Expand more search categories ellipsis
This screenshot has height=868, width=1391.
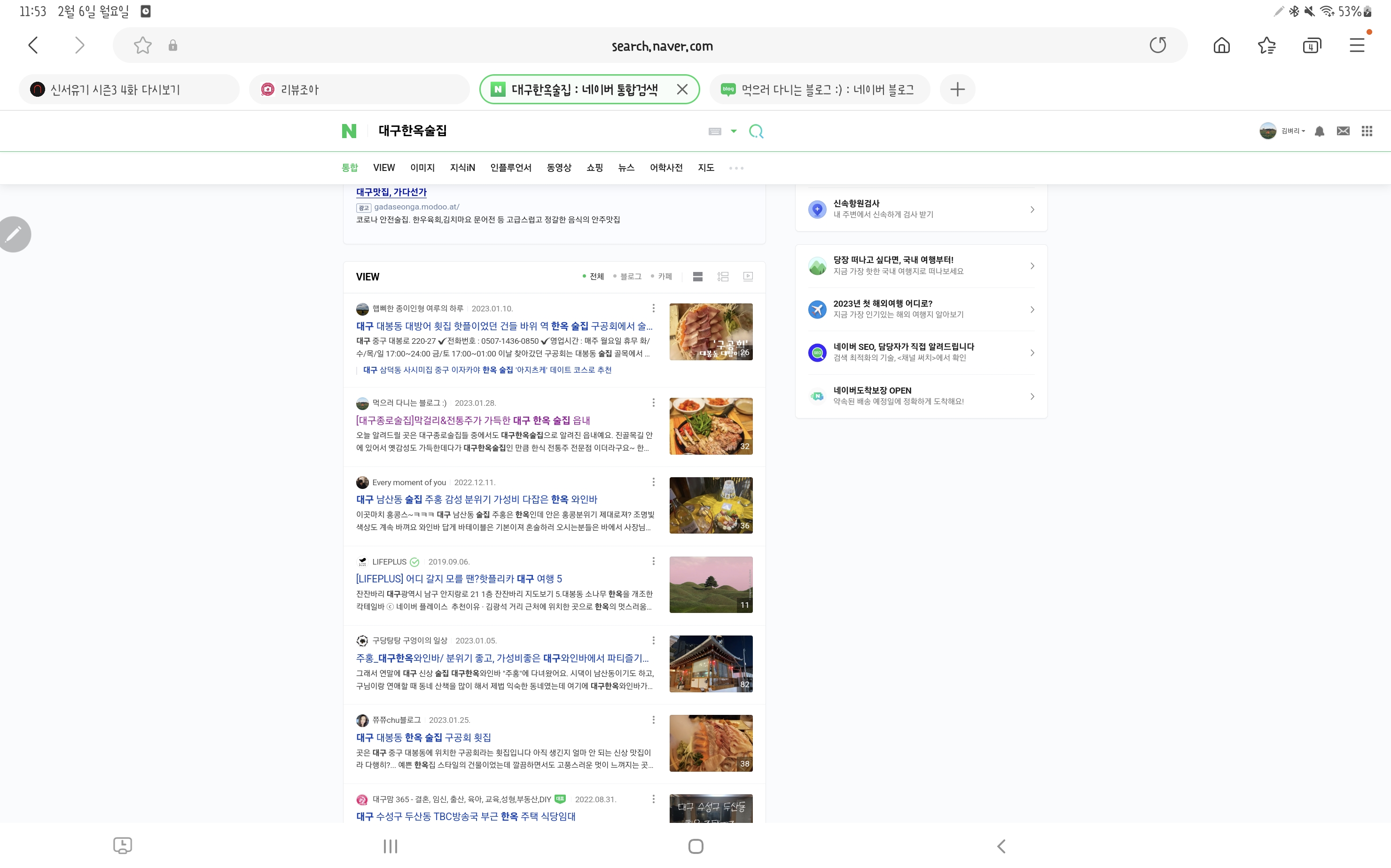coord(736,168)
